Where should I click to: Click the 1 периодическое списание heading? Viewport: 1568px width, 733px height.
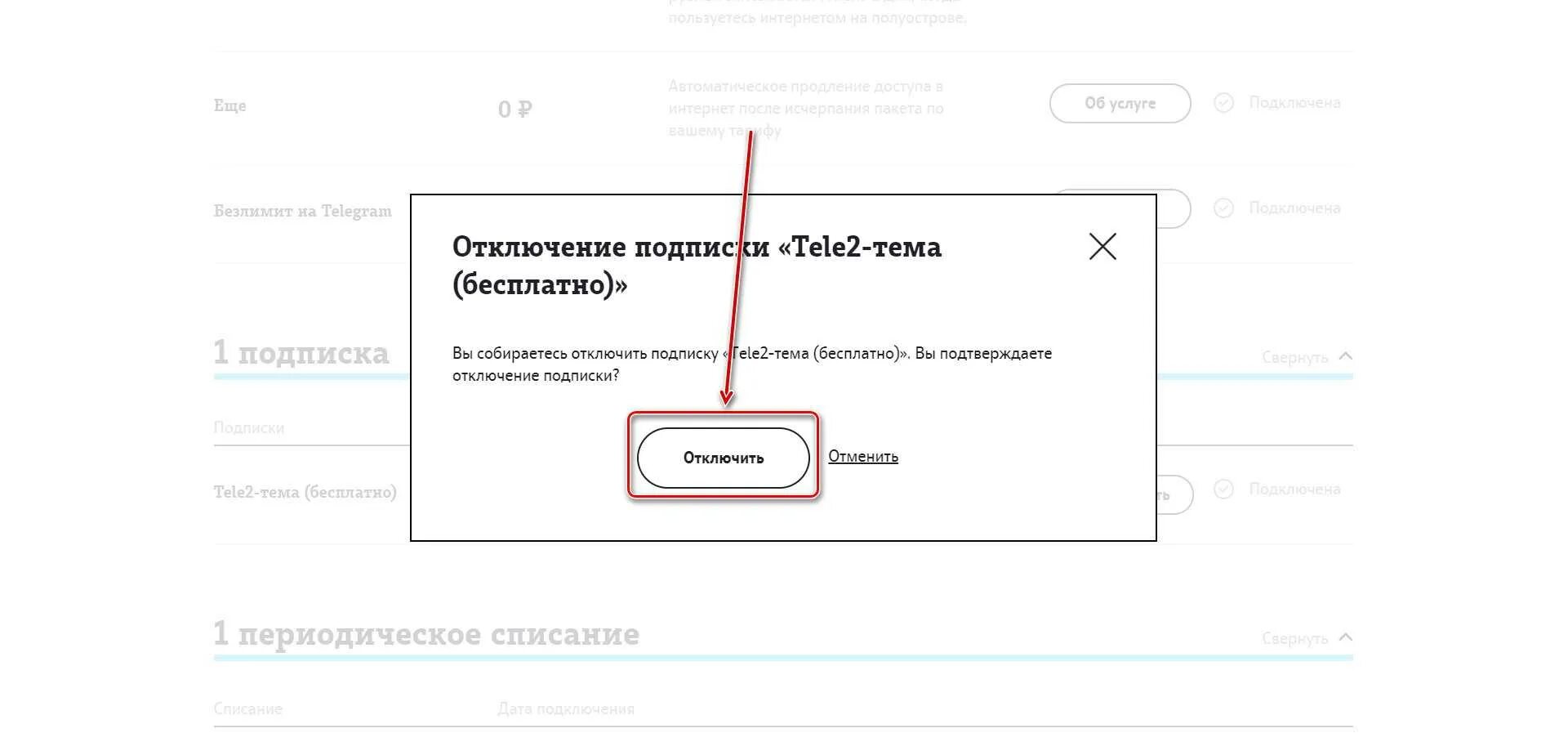[426, 634]
